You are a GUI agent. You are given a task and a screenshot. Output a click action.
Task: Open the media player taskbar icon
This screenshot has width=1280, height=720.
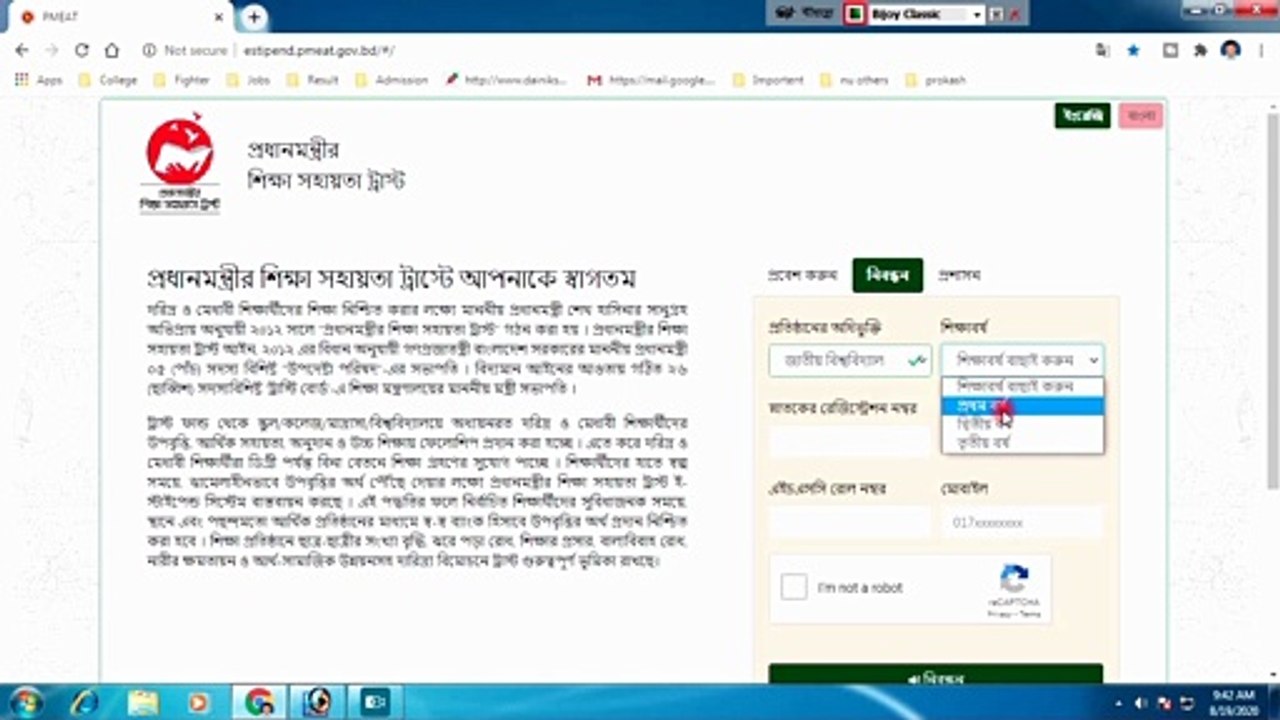click(x=200, y=702)
